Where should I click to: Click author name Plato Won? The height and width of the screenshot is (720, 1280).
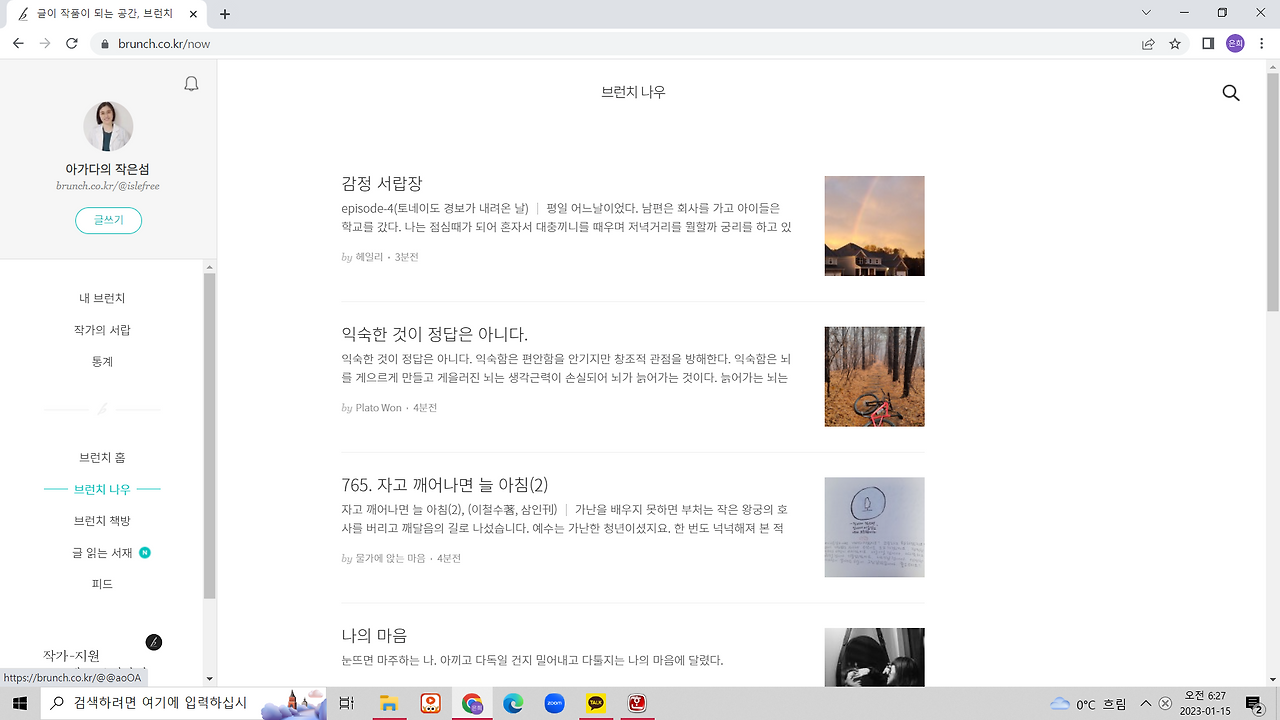click(x=378, y=407)
